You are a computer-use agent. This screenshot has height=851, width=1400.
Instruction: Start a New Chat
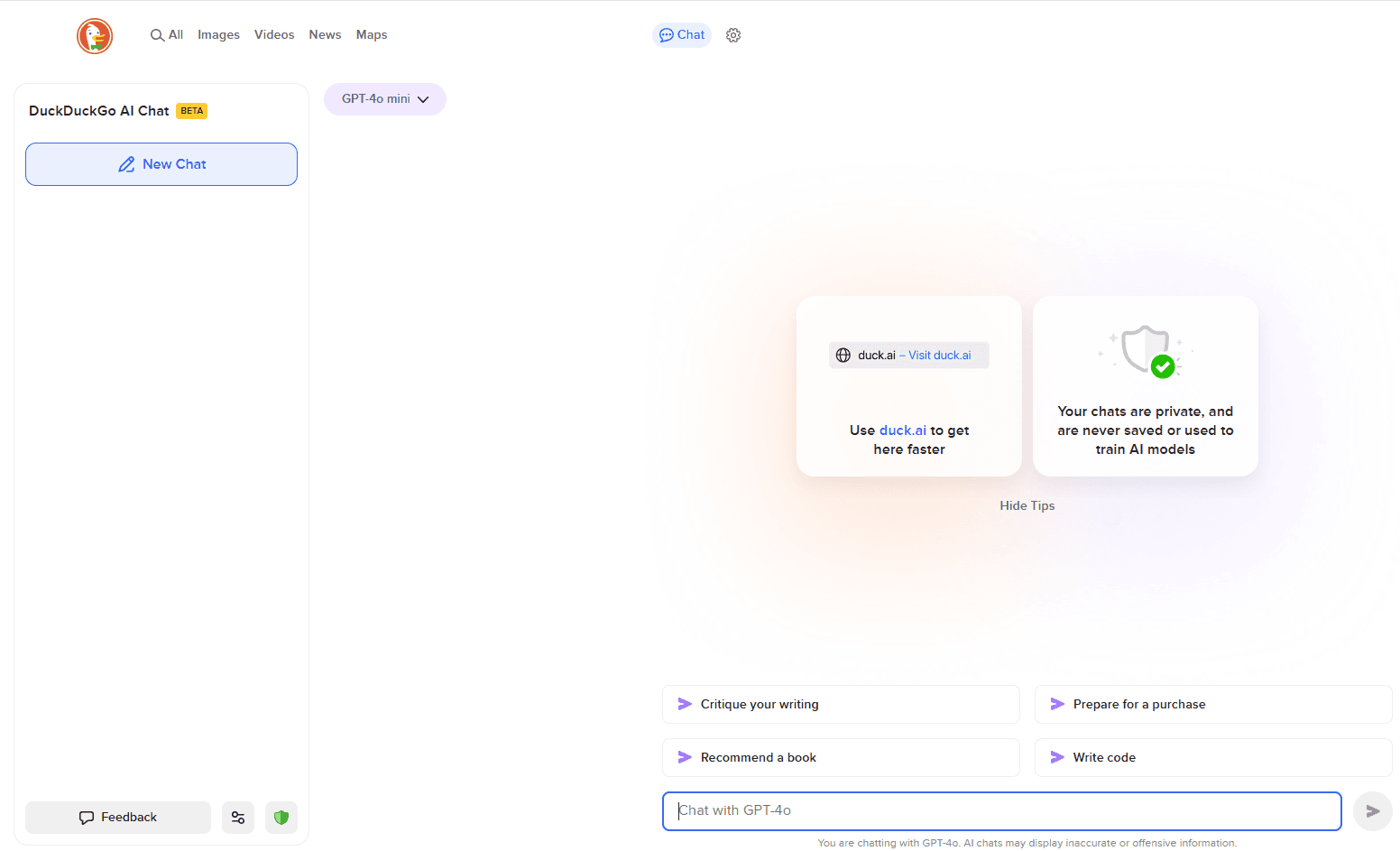(x=161, y=164)
